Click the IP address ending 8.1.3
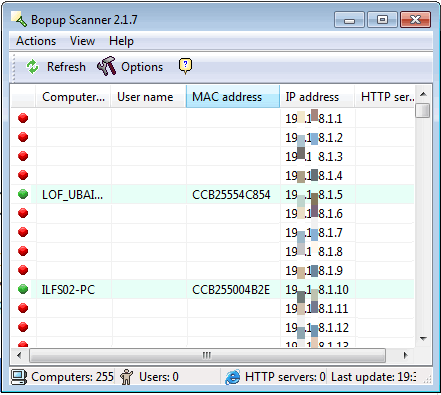This screenshot has height=395, width=441. coord(314,156)
